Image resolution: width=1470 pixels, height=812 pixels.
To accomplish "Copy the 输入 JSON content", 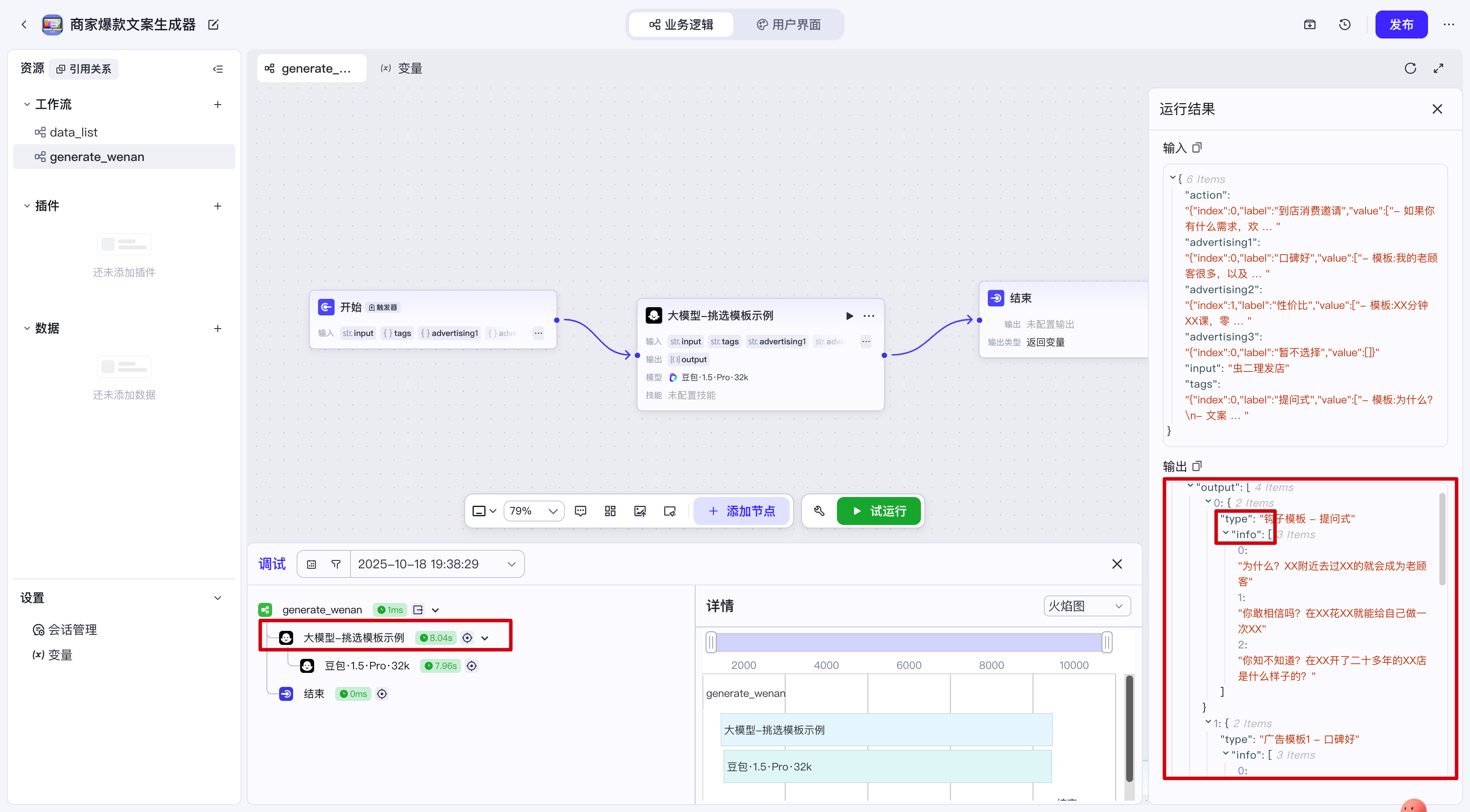I will tap(1197, 148).
